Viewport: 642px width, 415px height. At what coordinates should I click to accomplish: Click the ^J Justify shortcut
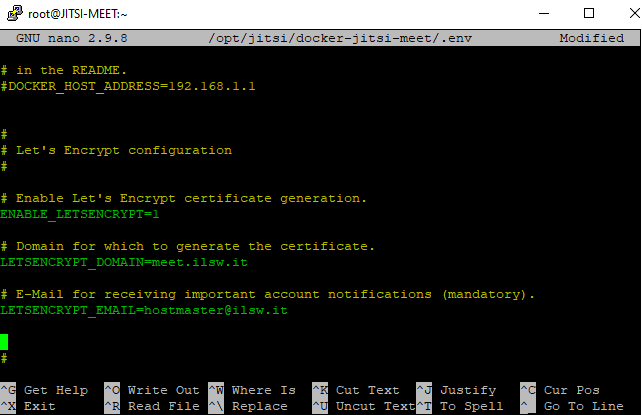point(456,390)
